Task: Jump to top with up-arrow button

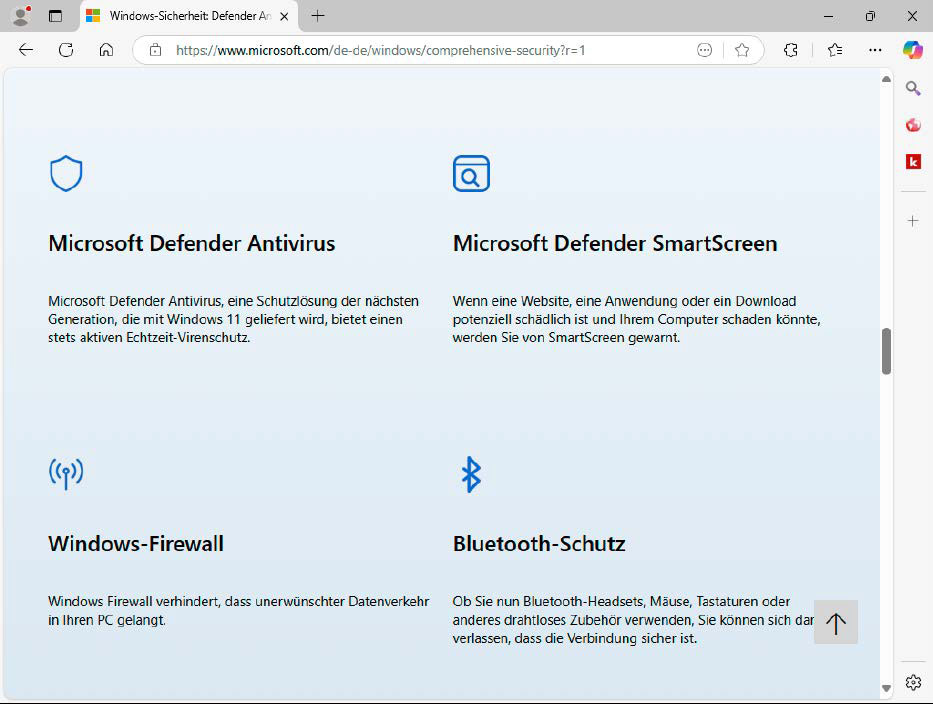Action: click(x=835, y=622)
